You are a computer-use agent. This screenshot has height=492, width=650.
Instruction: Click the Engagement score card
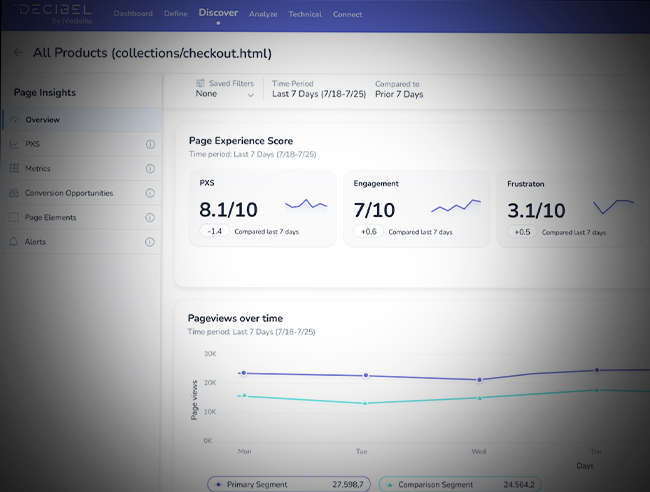pos(415,208)
